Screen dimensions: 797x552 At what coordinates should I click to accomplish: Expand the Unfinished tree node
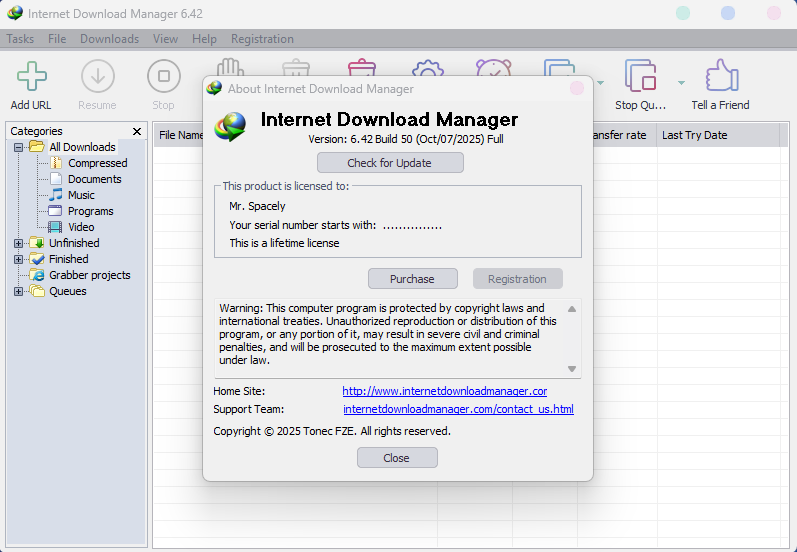click(x=18, y=243)
